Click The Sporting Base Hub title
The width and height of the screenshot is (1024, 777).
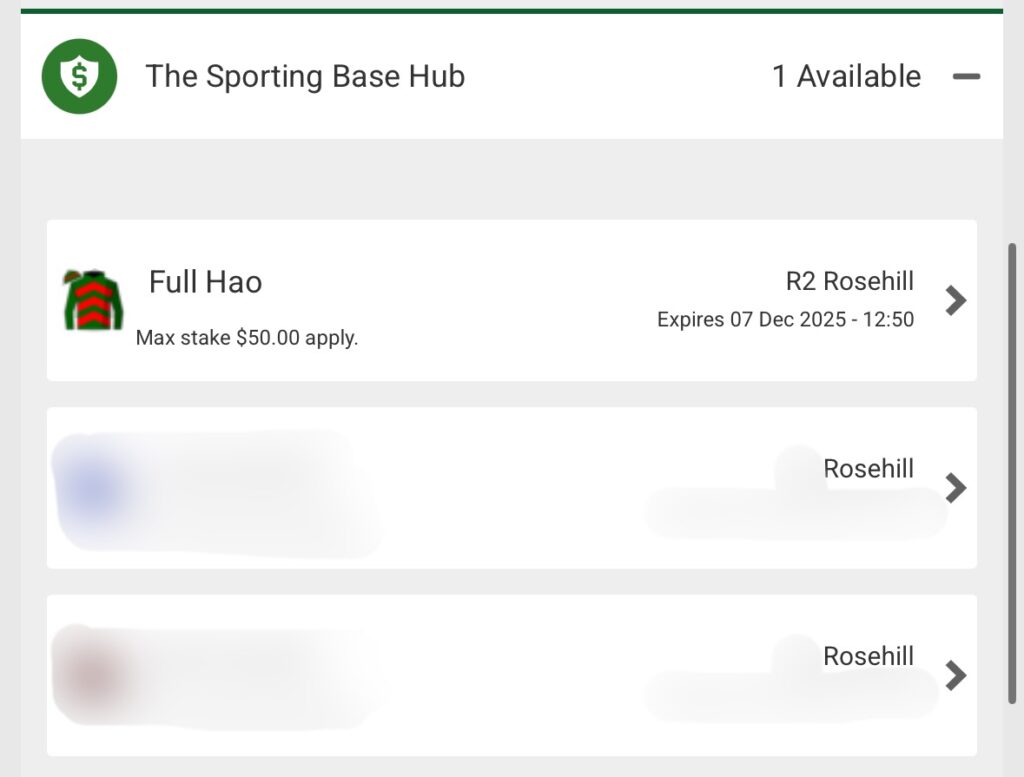[305, 76]
